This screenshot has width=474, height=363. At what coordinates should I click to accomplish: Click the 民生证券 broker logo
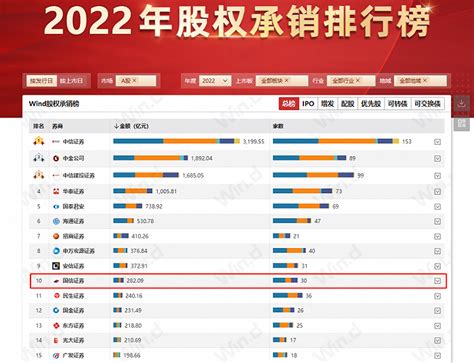coord(56,296)
